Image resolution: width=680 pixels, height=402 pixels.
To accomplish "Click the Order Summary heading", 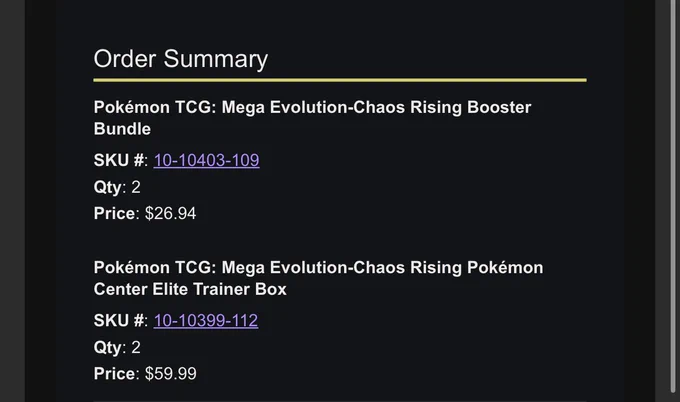I will tap(181, 59).
